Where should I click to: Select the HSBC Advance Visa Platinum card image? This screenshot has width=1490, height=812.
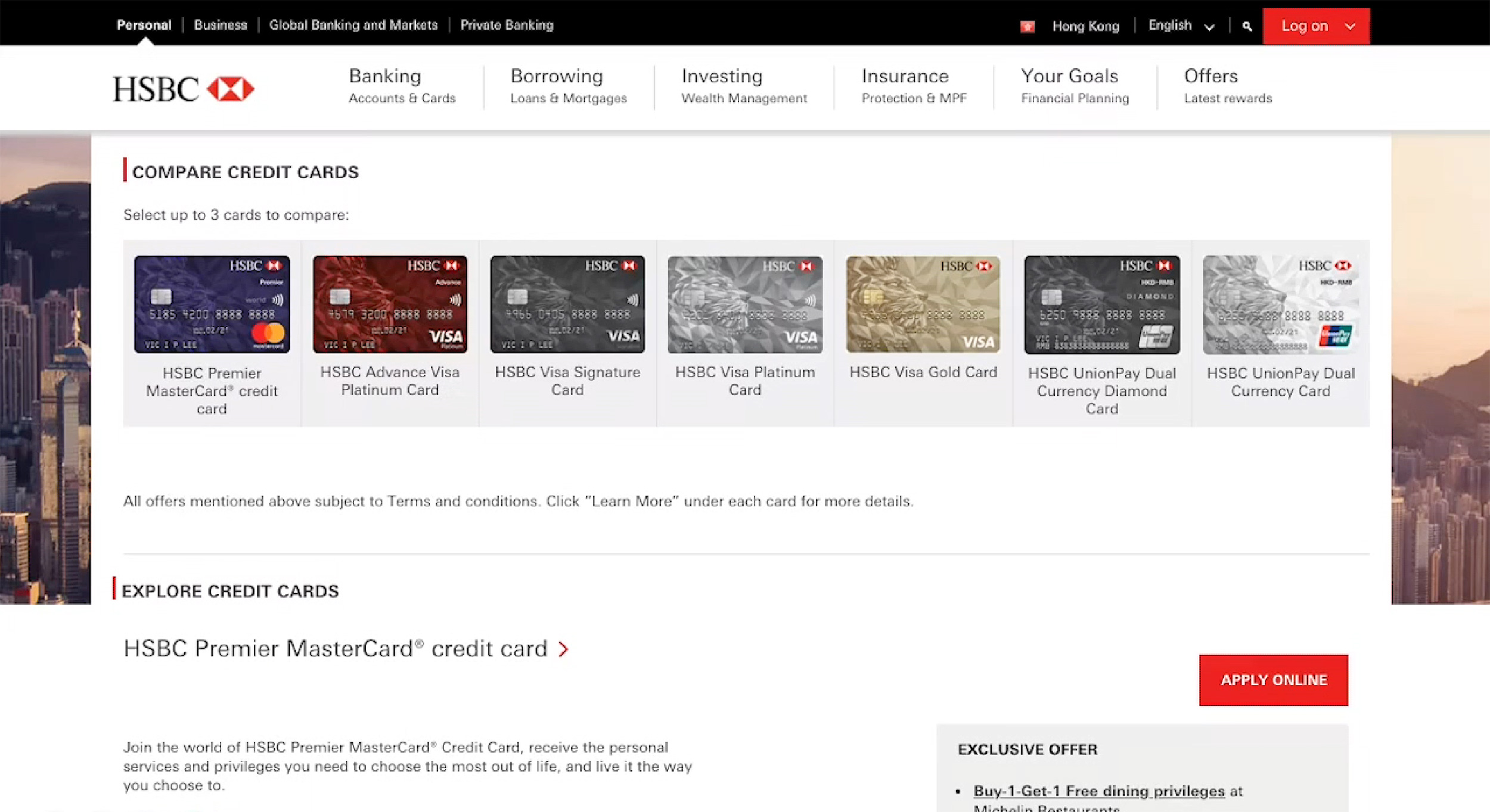[389, 304]
